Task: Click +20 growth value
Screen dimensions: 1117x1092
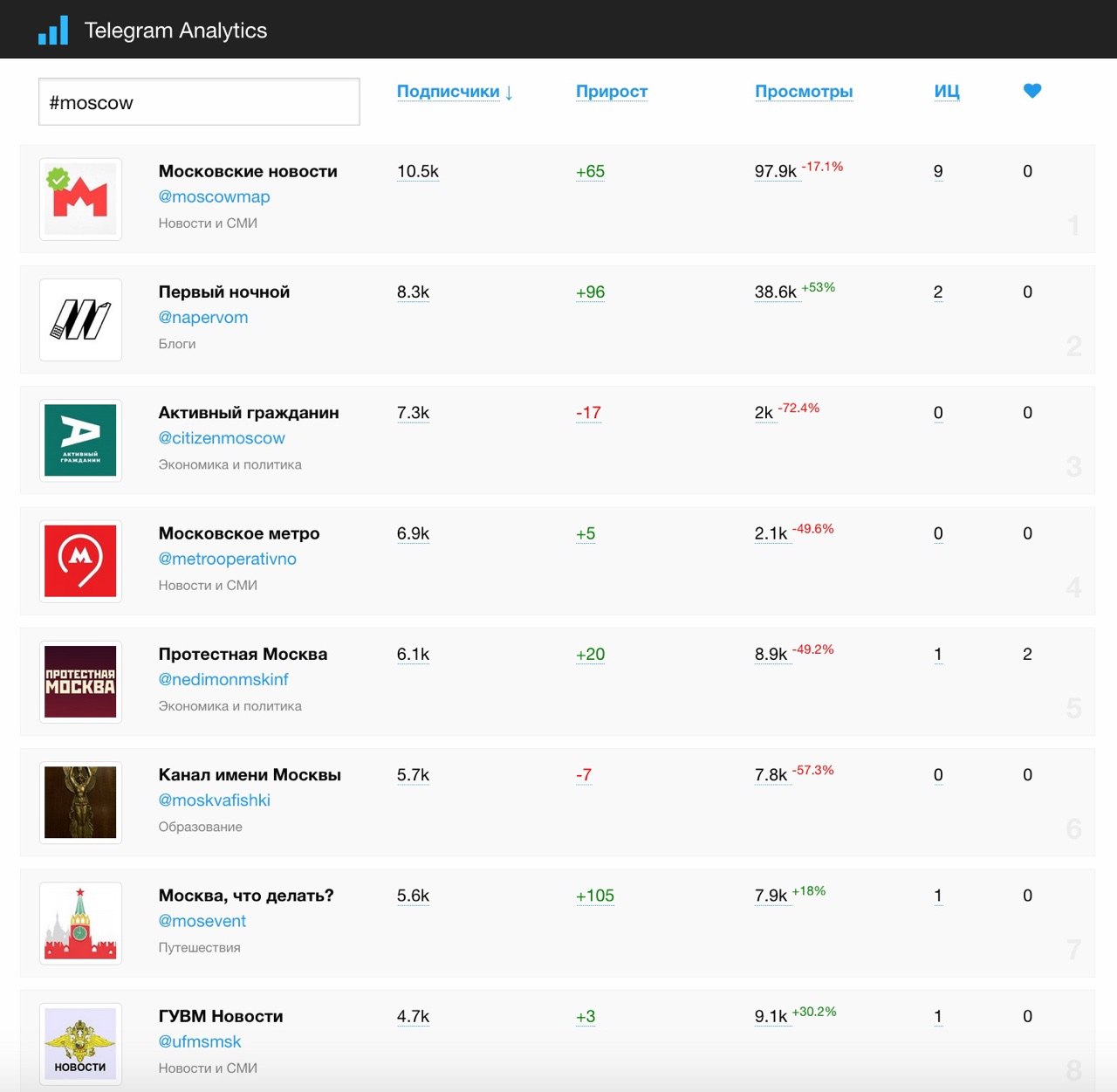Action: coord(590,654)
